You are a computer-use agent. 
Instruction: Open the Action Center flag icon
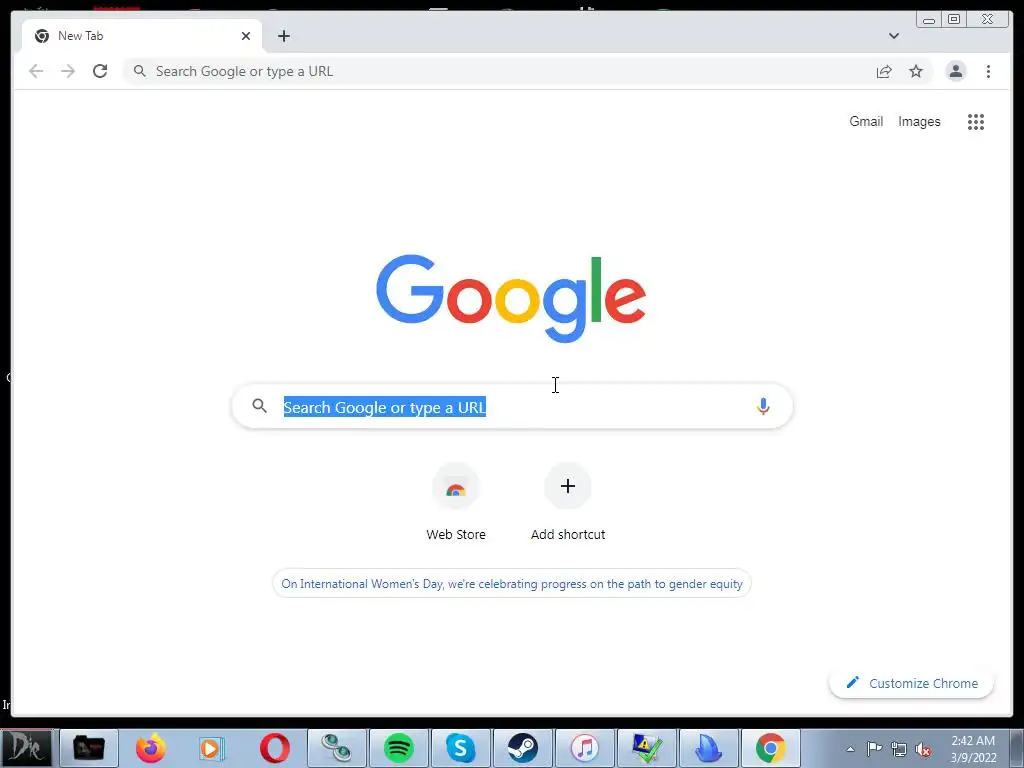coord(874,749)
